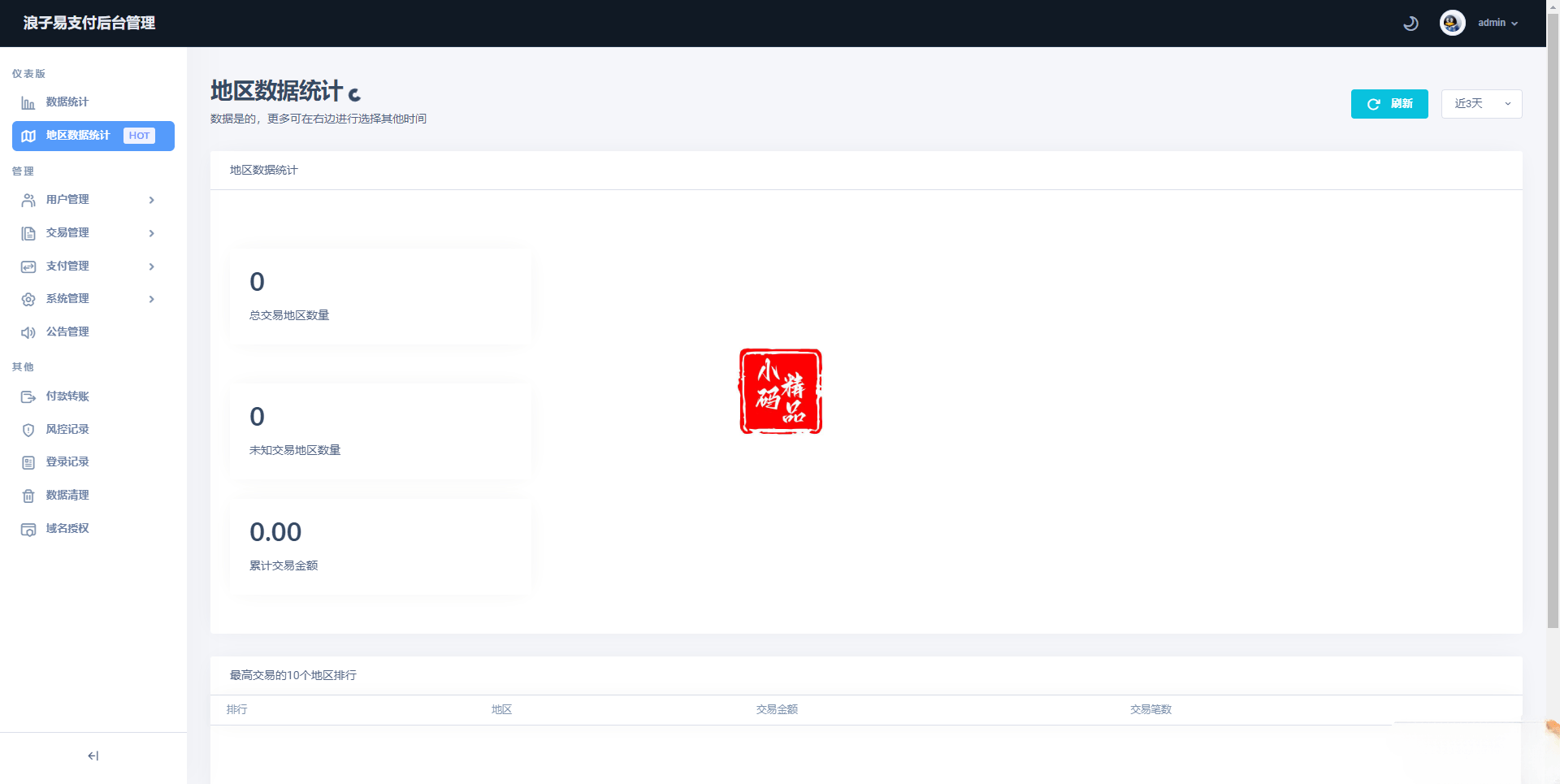1560x784 pixels.
Task: Click the 域名授权 window icon
Action: click(x=28, y=530)
